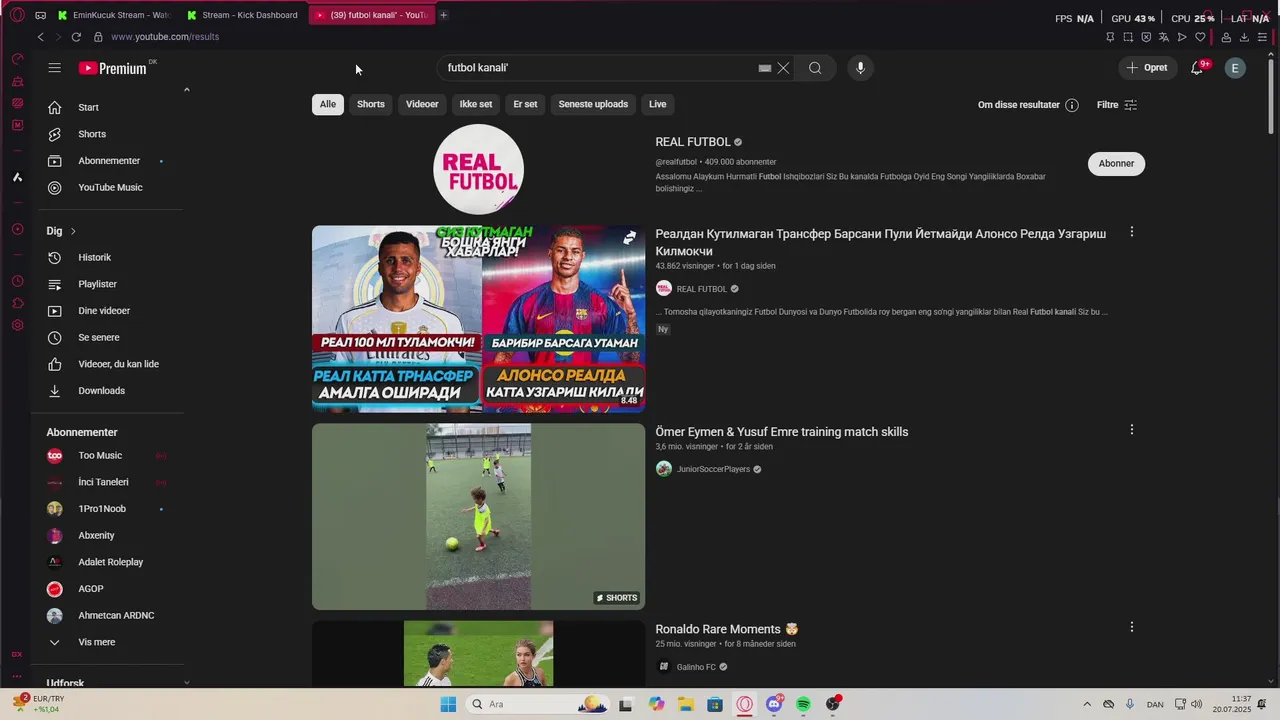Open the notifications bell

coord(1197,68)
